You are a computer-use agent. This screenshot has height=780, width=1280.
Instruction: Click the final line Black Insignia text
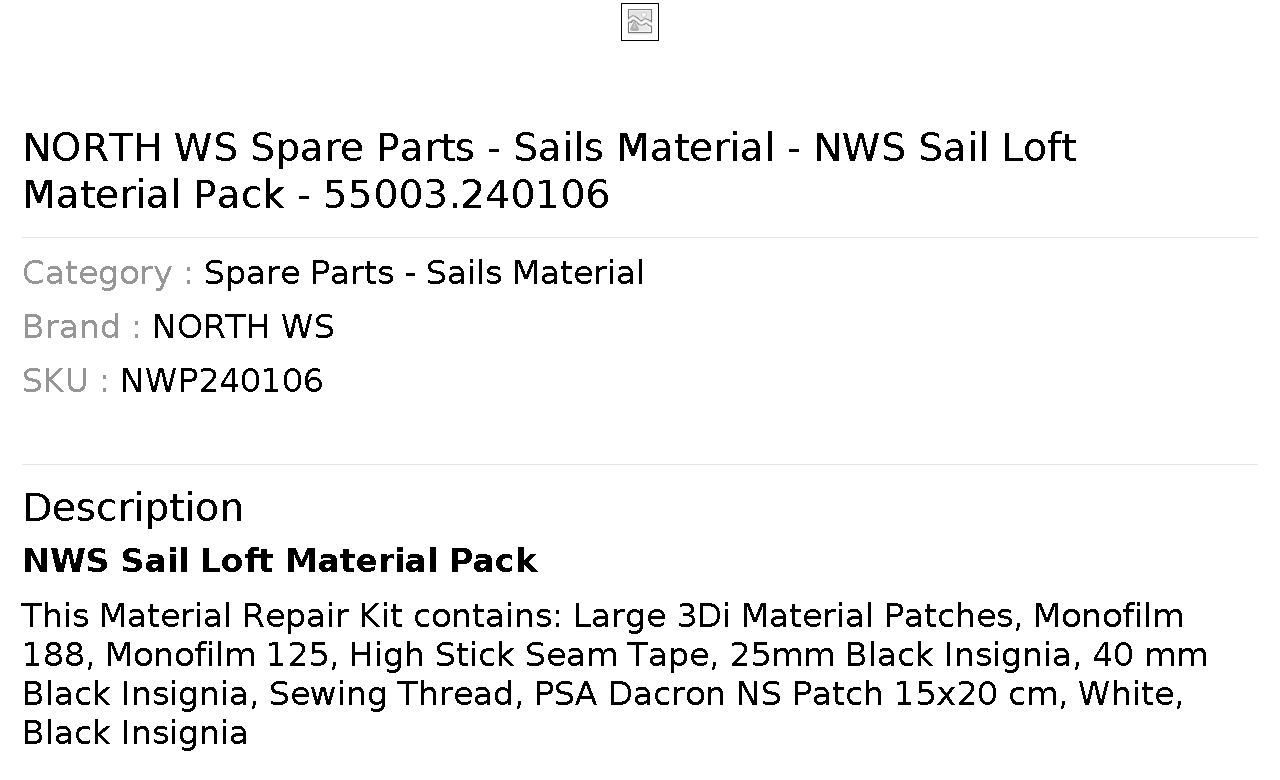[x=135, y=732]
